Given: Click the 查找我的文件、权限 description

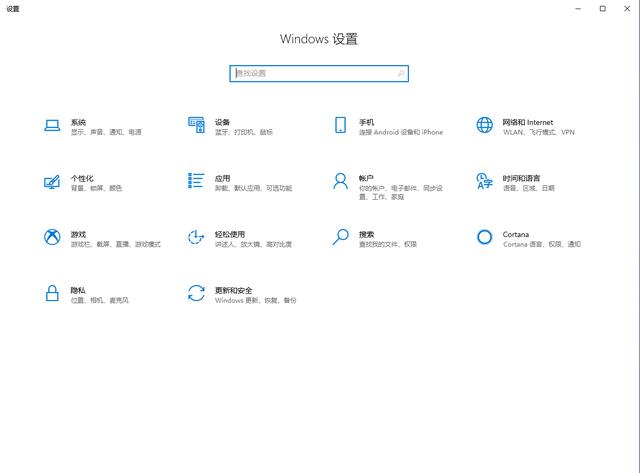Looking at the screenshot, I should pyautogui.click(x=388, y=244).
